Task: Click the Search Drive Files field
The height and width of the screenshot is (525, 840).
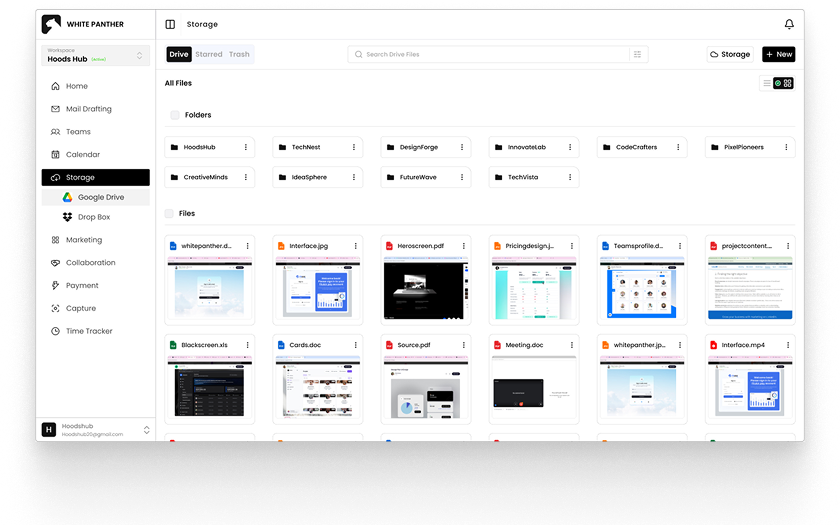Action: pos(490,54)
